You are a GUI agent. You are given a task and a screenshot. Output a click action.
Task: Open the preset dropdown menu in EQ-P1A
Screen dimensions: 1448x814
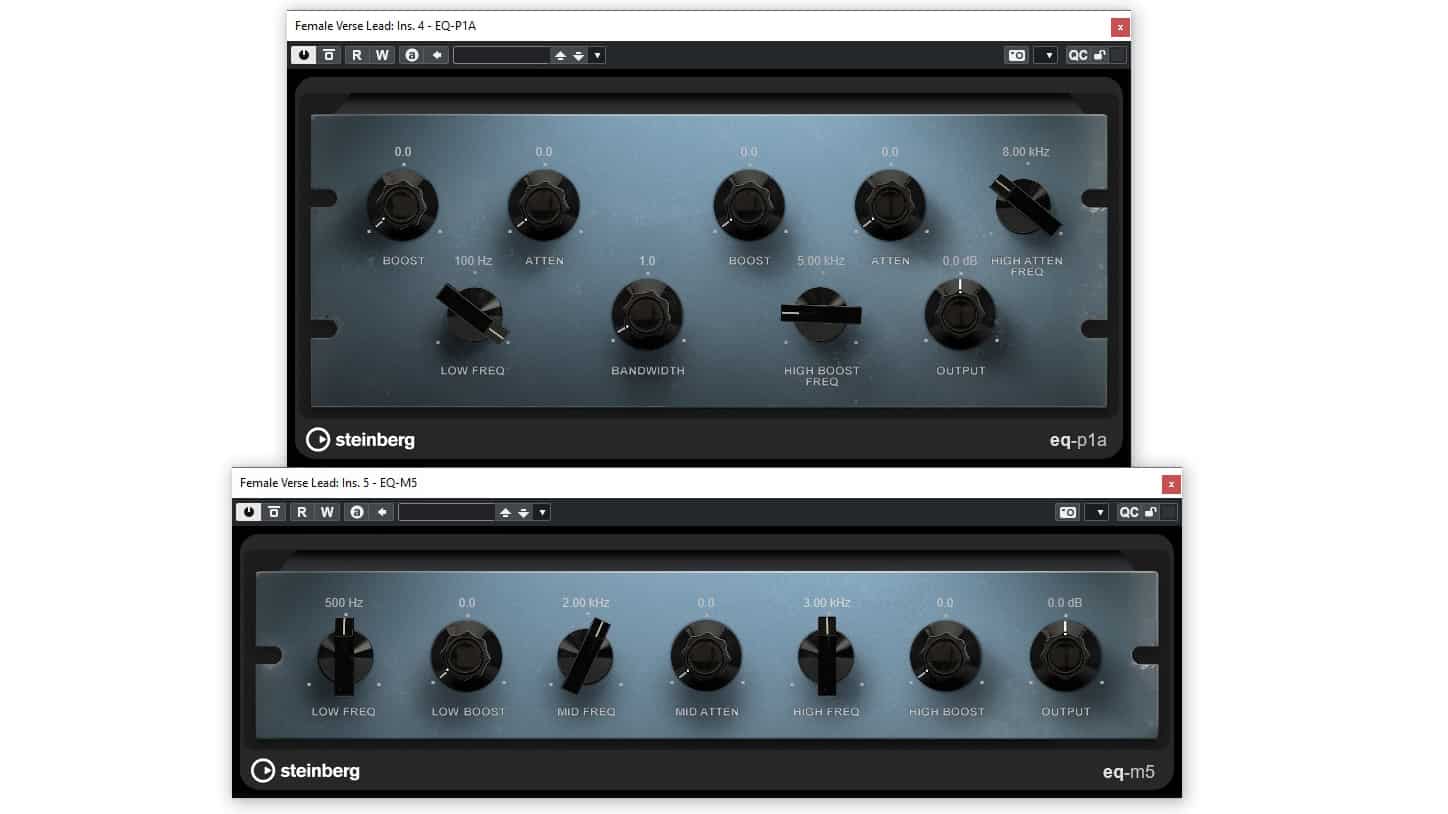[598, 55]
